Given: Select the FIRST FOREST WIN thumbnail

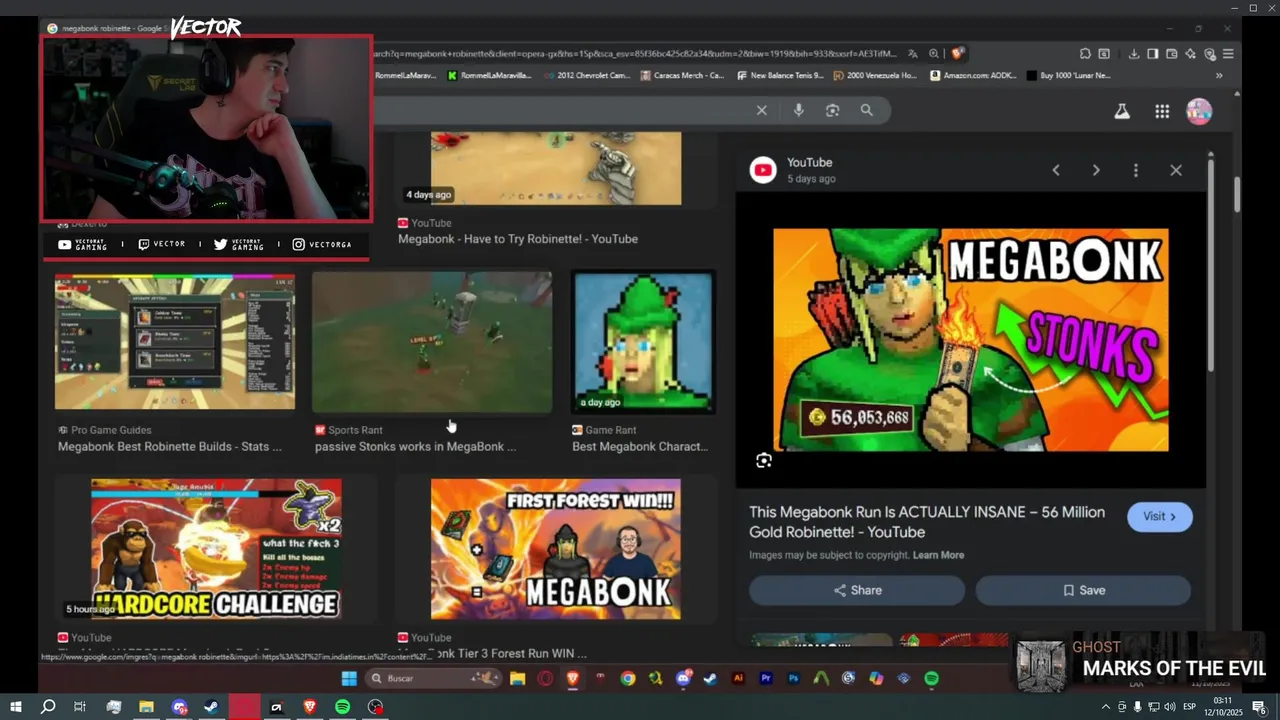Looking at the screenshot, I should coord(556,549).
